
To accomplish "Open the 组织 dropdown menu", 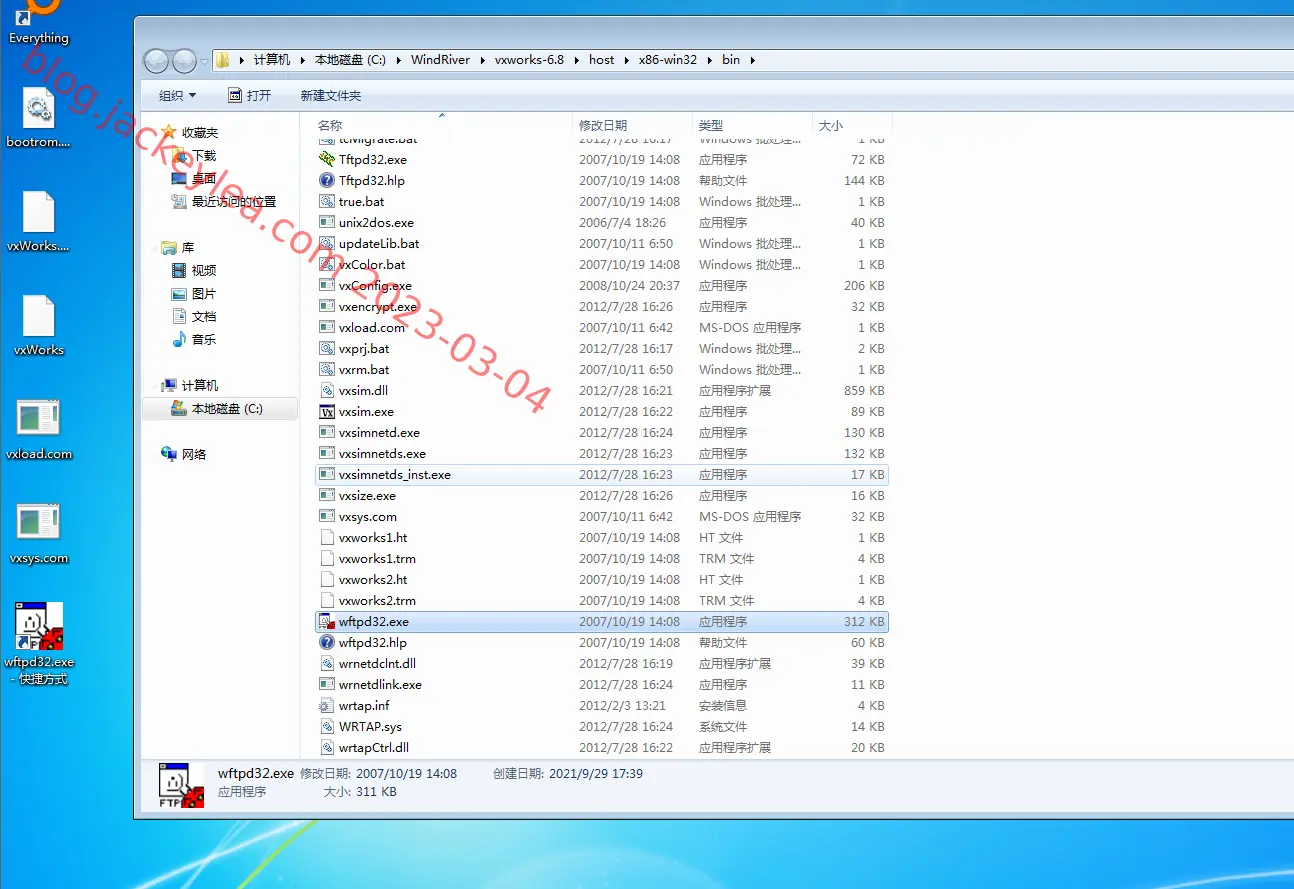I will 178,96.
